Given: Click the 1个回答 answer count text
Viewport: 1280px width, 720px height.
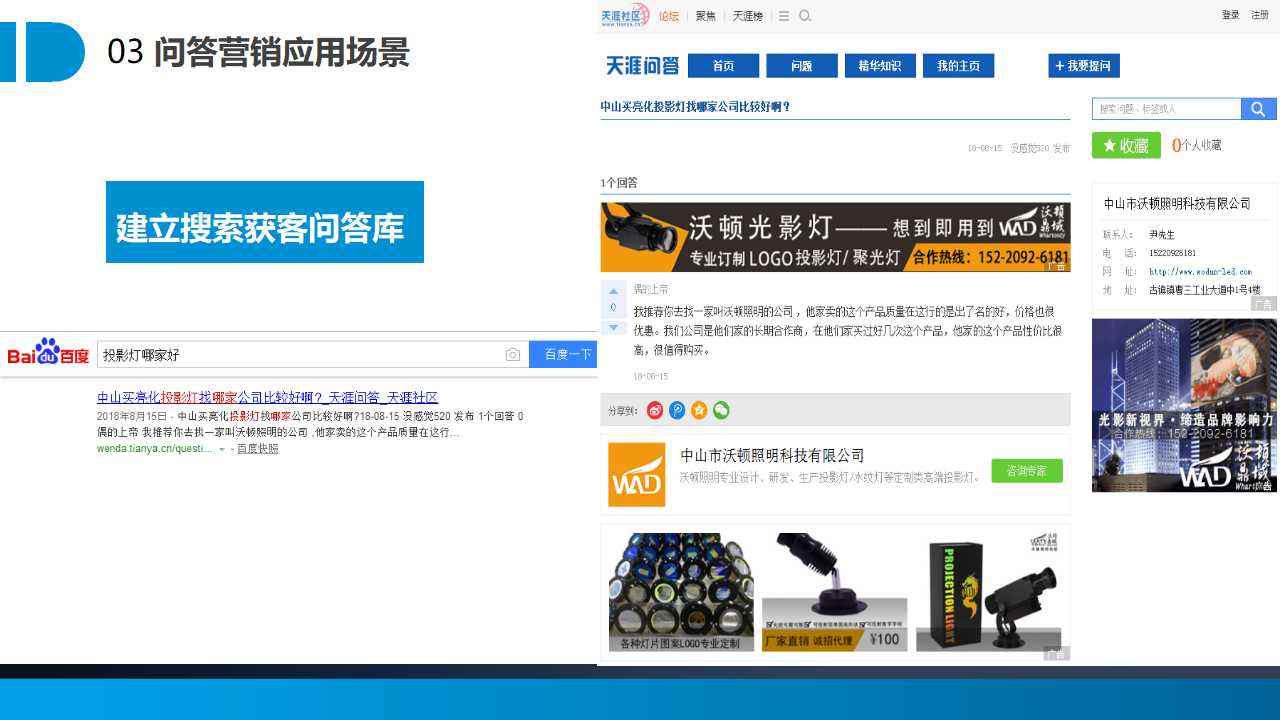Looking at the screenshot, I should [619, 183].
